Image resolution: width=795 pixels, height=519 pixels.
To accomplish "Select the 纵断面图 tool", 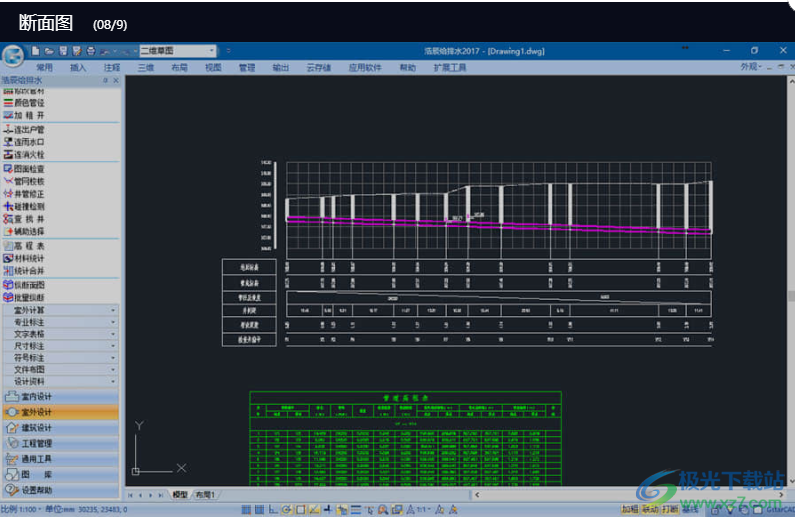I will [24, 285].
